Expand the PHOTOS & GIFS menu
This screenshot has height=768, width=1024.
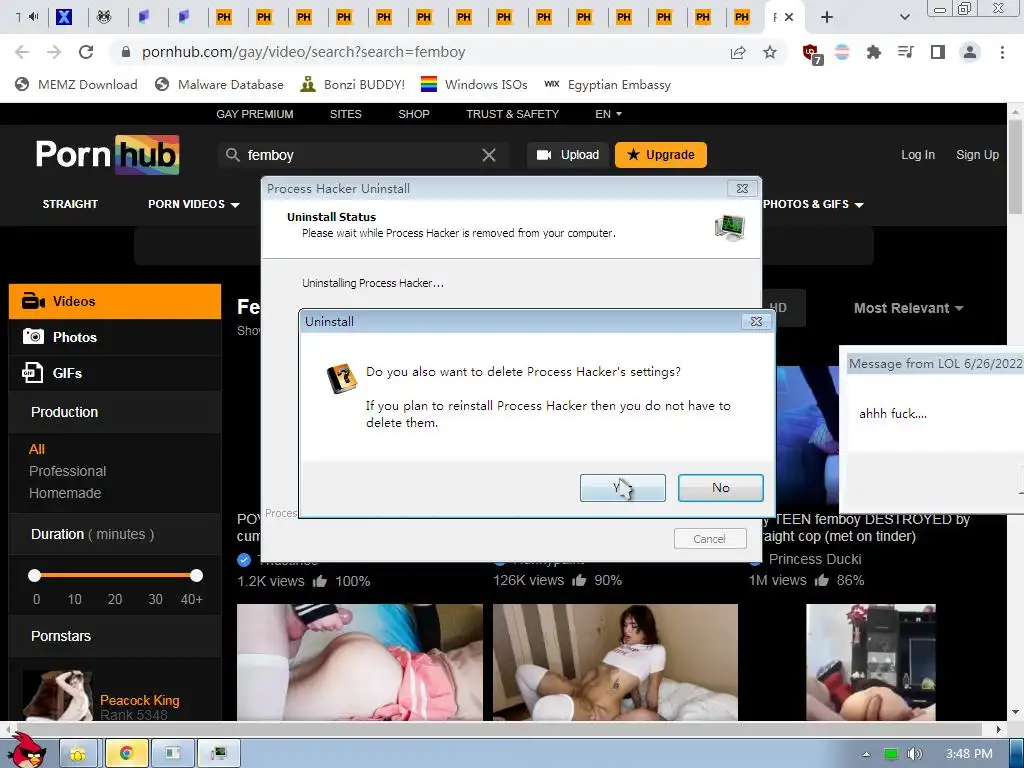click(x=813, y=204)
